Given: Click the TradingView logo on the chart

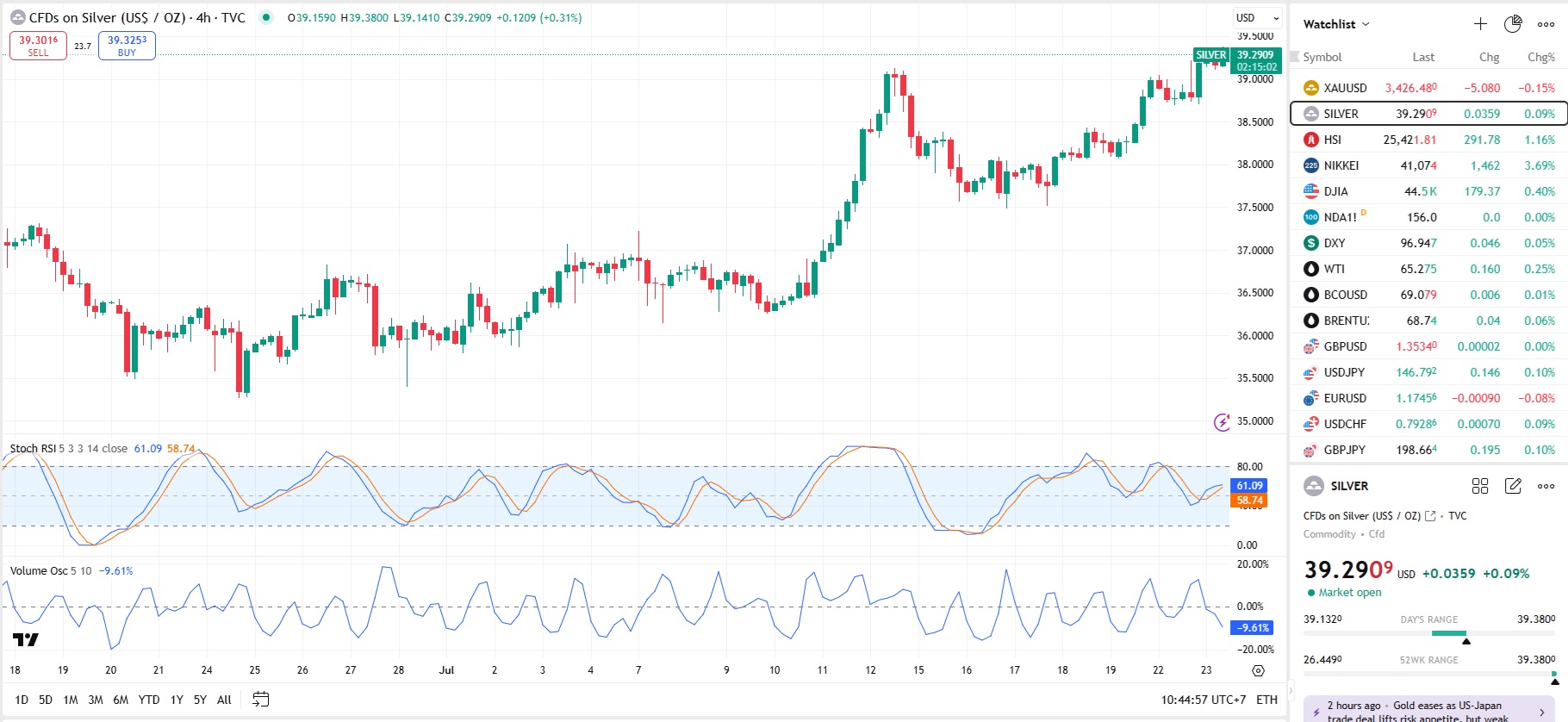Looking at the screenshot, I should coord(26,639).
